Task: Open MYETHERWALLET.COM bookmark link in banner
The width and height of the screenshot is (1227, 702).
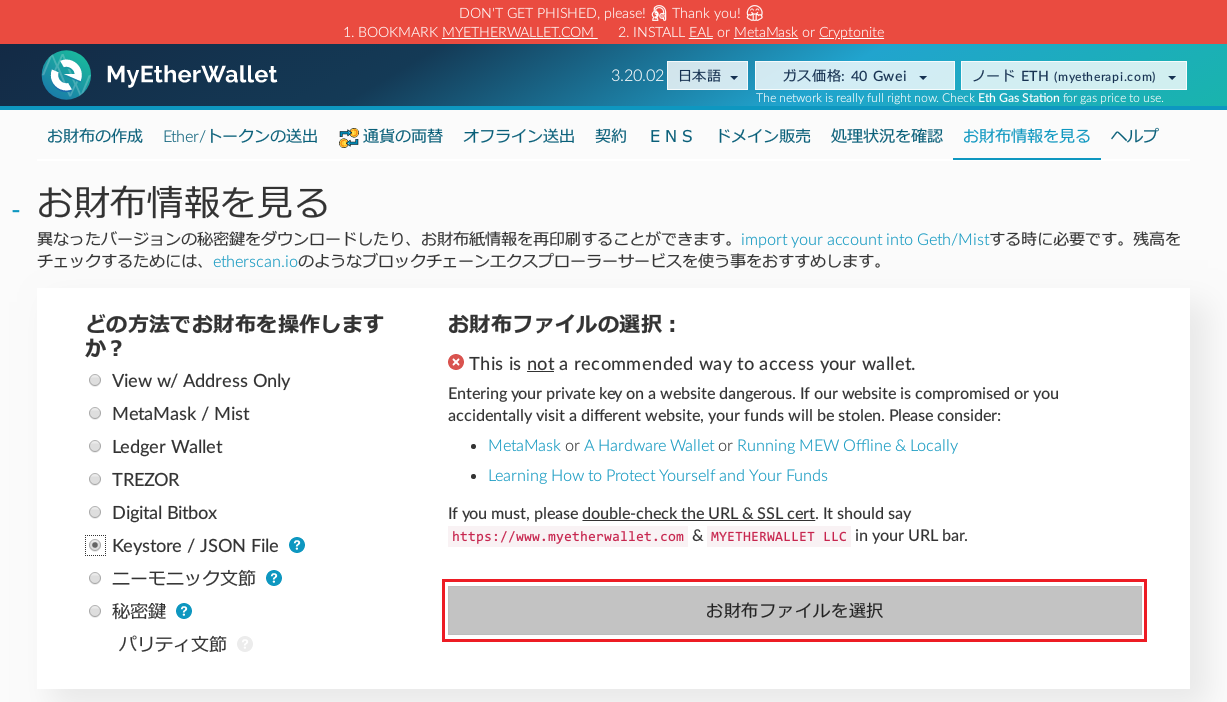Action: click(520, 32)
